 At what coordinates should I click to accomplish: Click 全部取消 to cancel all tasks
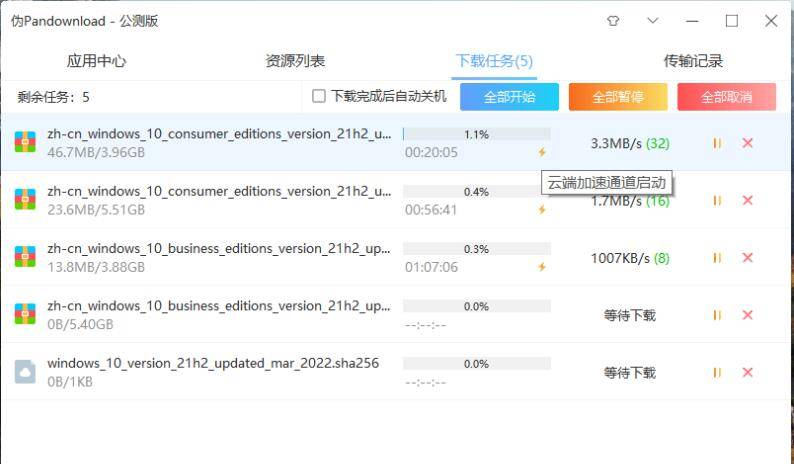726,97
